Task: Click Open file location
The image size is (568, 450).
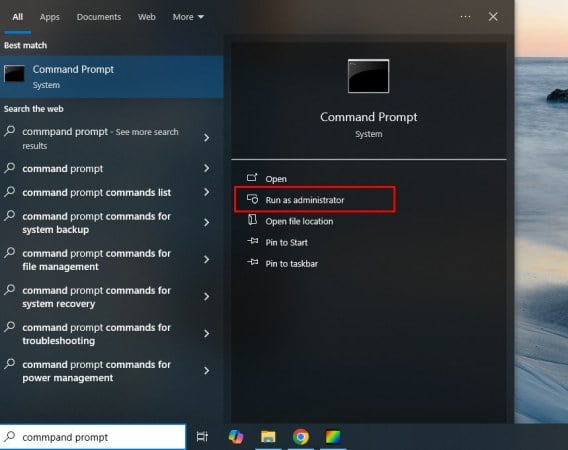Action: tap(299, 221)
